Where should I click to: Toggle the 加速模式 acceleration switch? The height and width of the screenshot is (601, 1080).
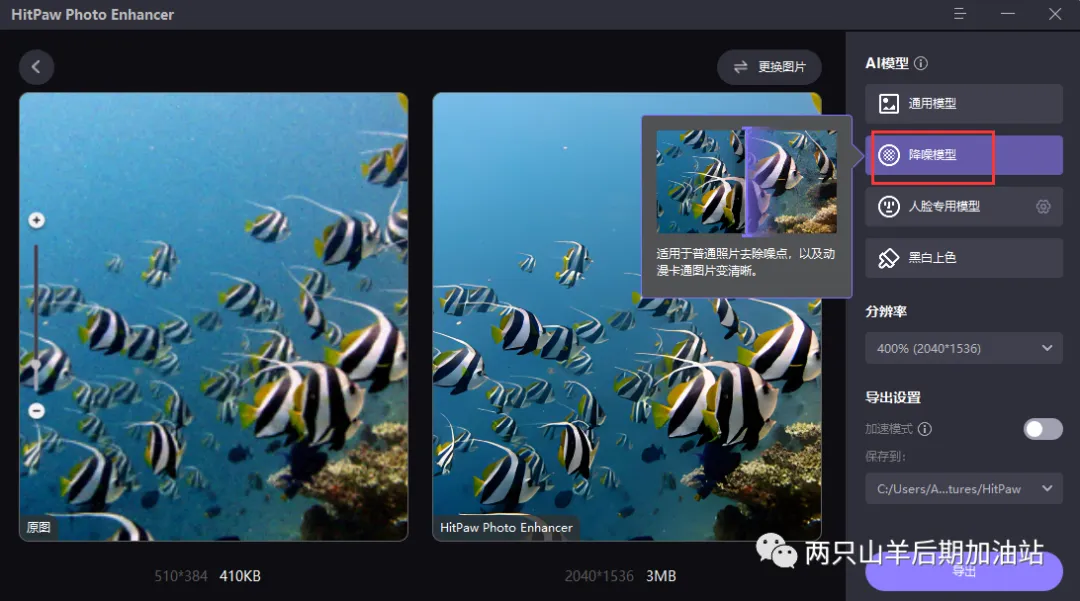point(1043,429)
